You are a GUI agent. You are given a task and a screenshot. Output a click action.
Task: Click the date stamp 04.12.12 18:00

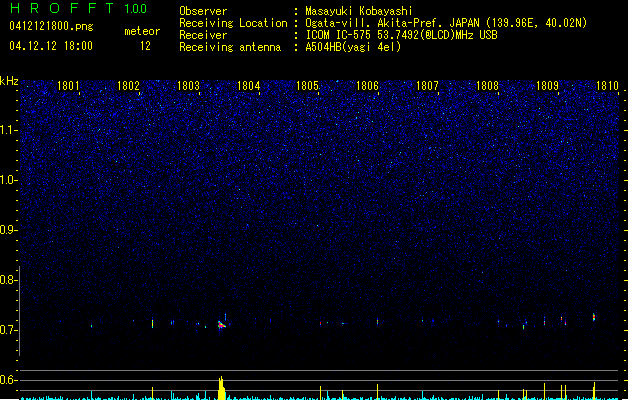click(51, 46)
